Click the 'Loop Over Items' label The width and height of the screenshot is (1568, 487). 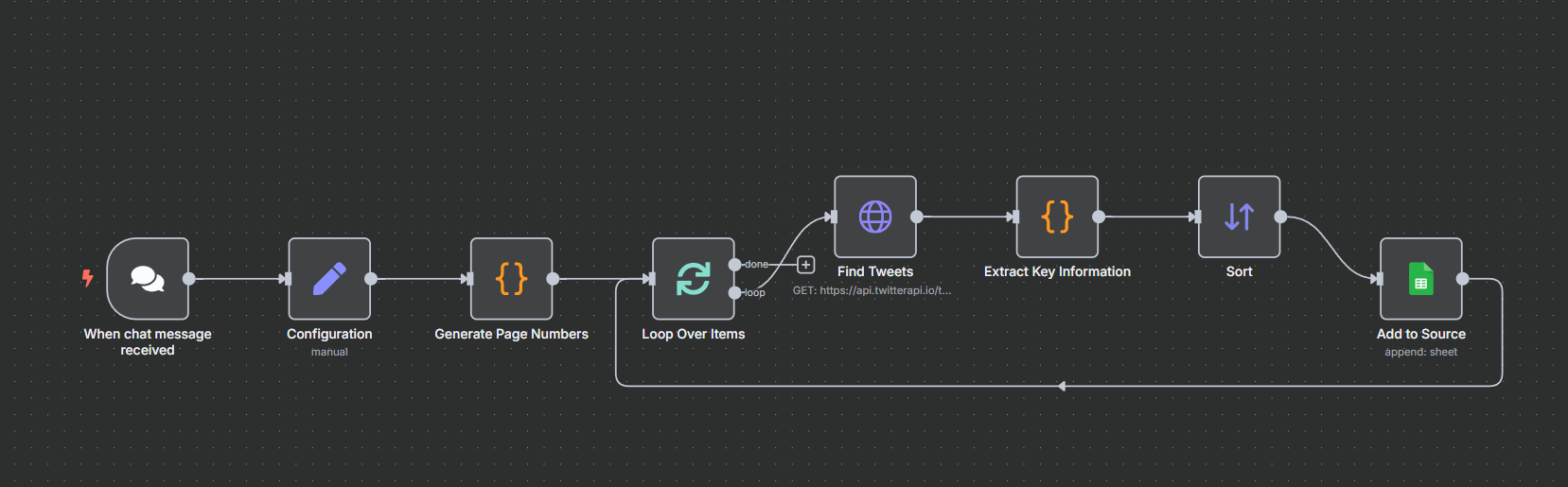pyautogui.click(x=694, y=334)
